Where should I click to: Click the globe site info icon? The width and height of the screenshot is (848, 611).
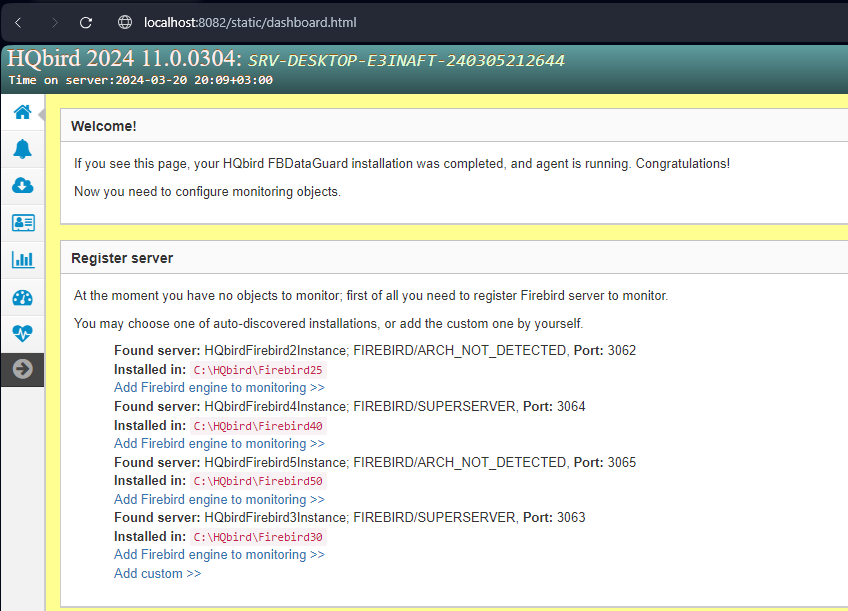[125, 22]
